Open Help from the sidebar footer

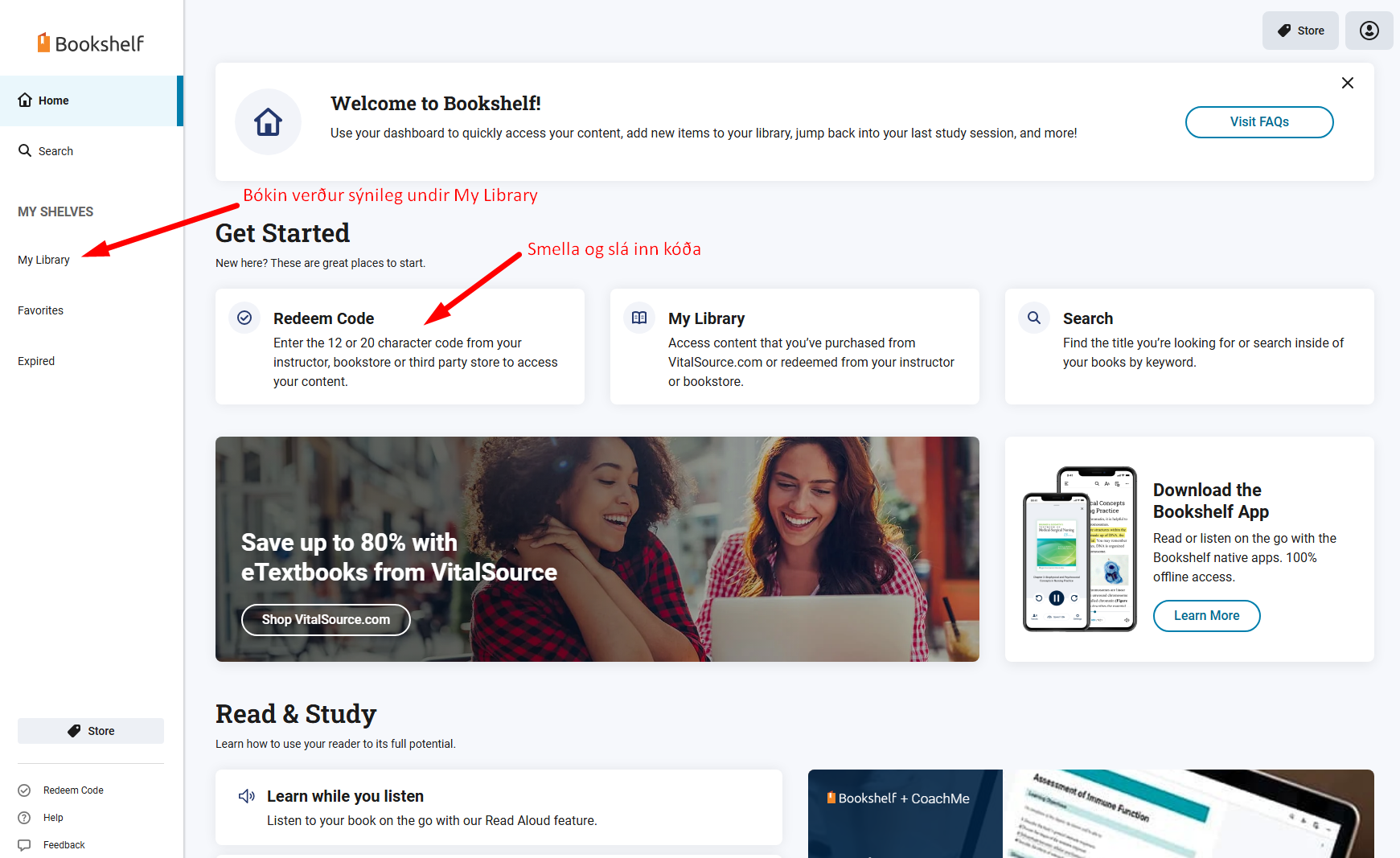[x=53, y=818]
